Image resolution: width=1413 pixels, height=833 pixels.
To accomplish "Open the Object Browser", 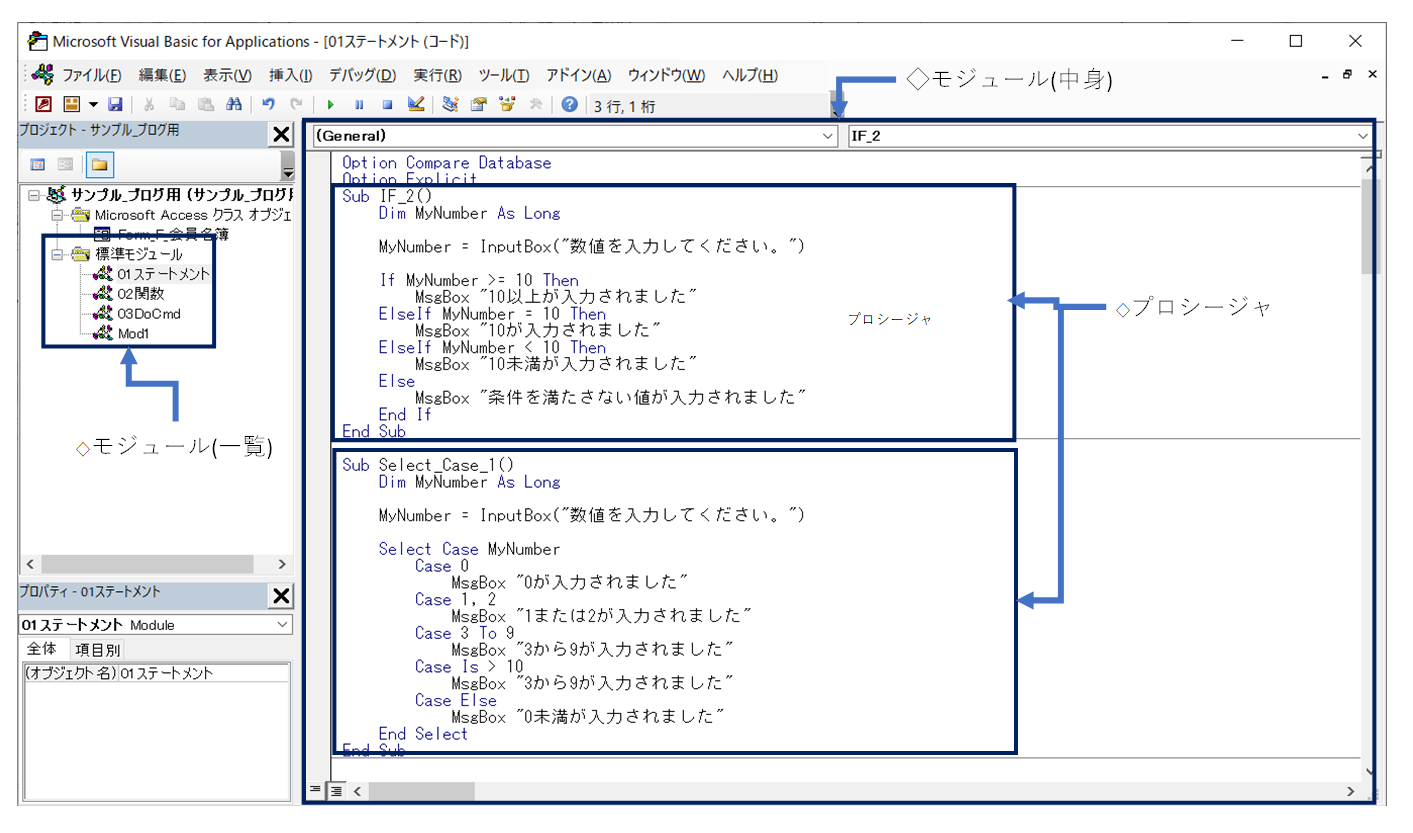I will click(506, 104).
